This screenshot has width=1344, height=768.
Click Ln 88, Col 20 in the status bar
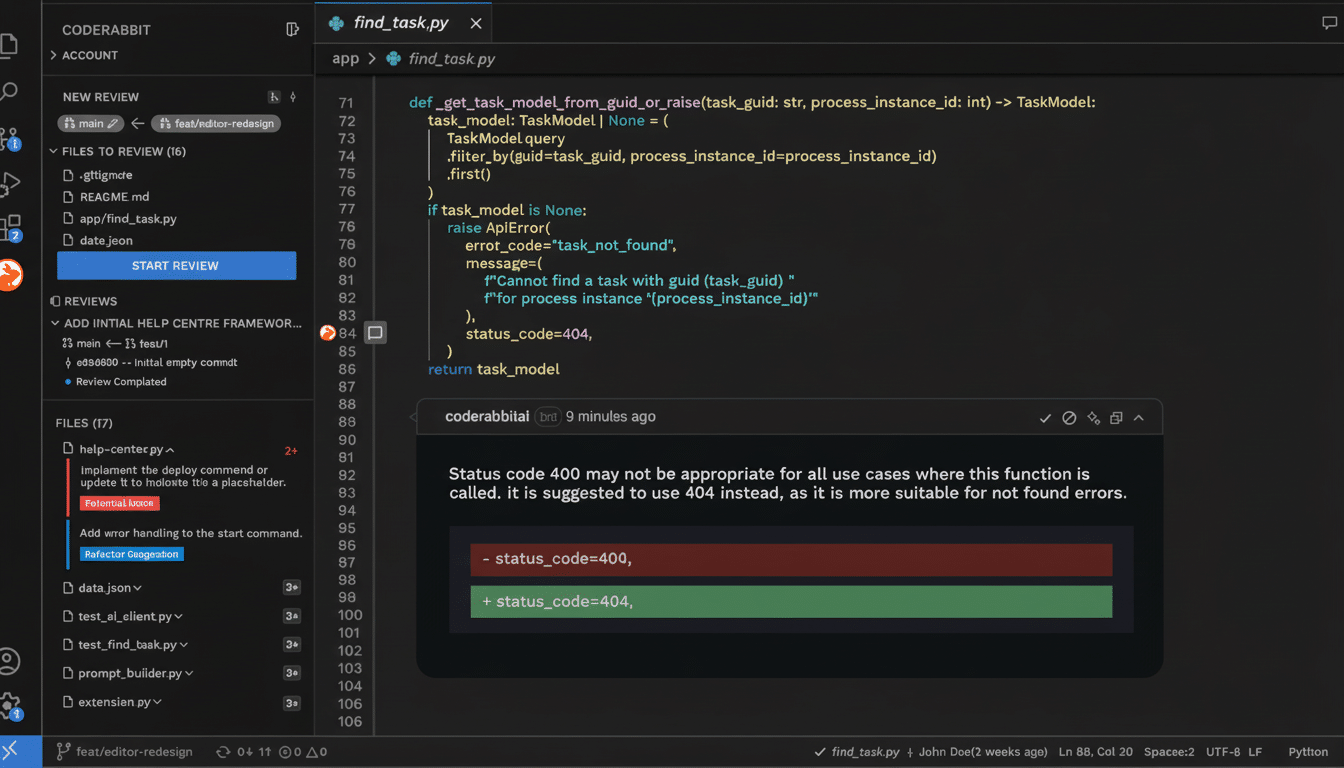(1095, 751)
